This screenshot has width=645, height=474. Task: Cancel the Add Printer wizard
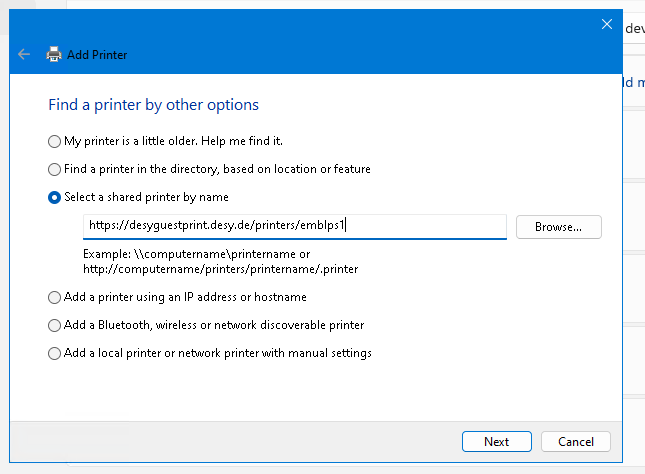pyautogui.click(x=575, y=441)
